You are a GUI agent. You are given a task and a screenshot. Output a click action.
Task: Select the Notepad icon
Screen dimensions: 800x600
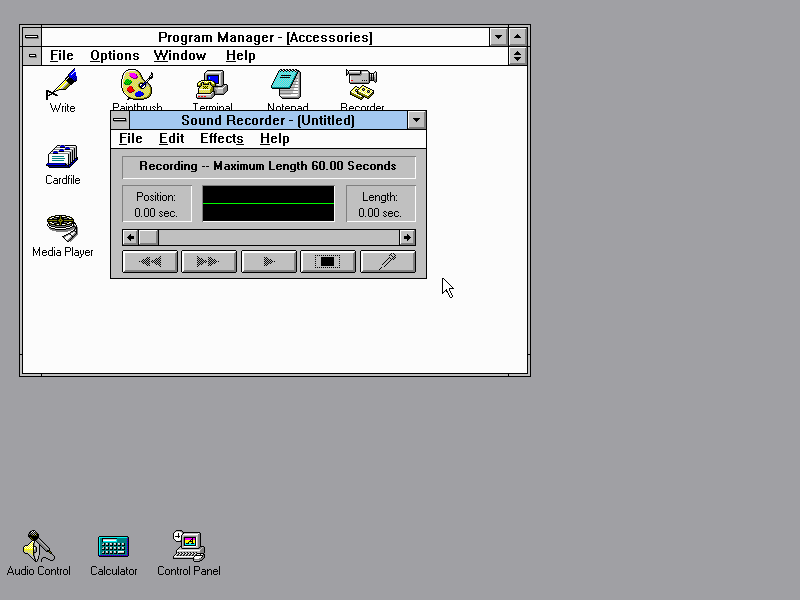coord(287,85)
